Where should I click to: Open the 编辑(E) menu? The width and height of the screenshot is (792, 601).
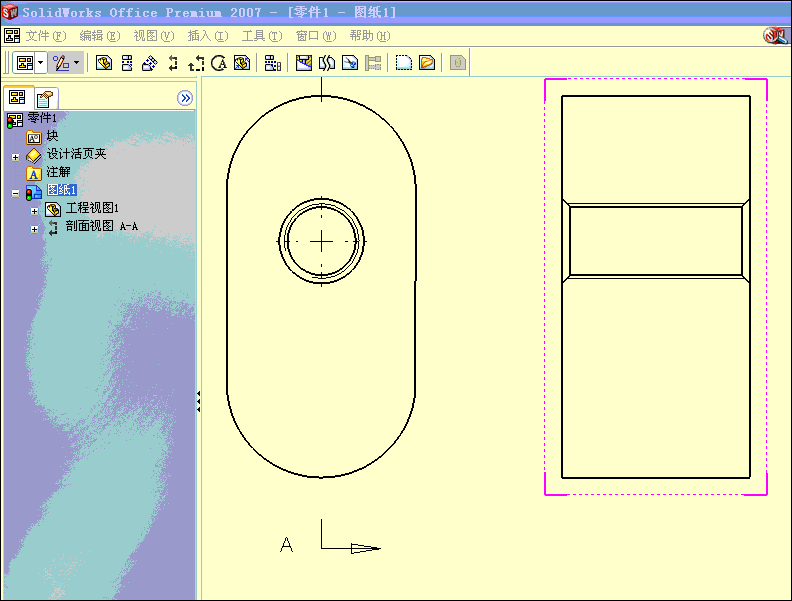[x=100, y=36]
